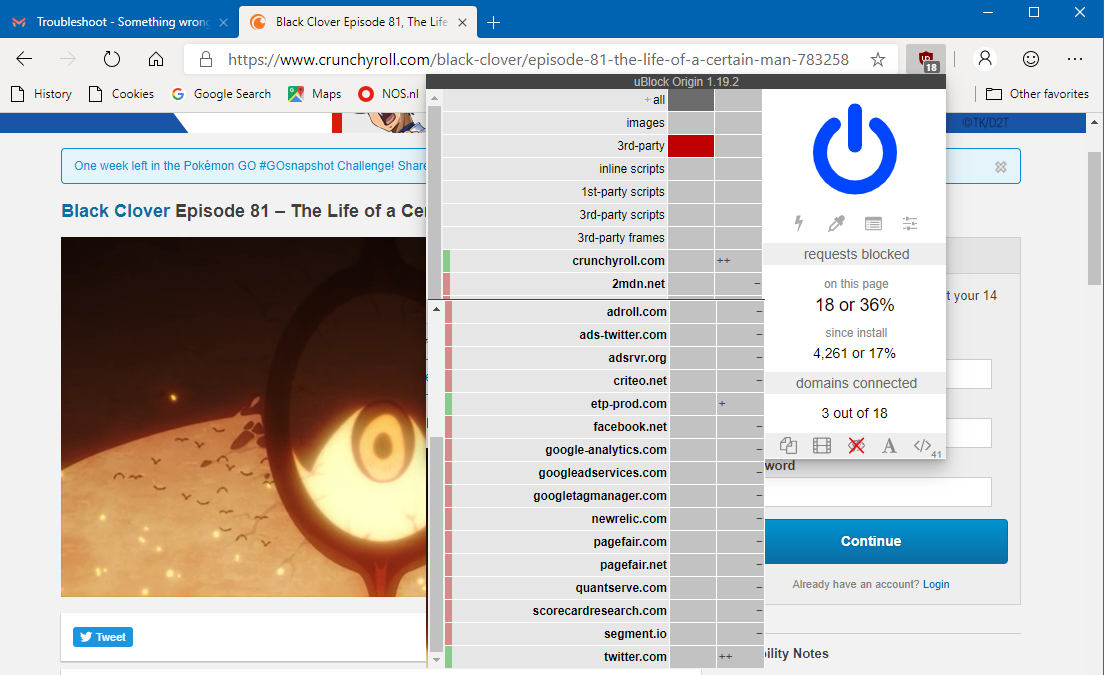Image resolution: width=1104 pixels, height=675 pixels.
Task: Select the 3rd-party frames row
Action: click(555, 238)
